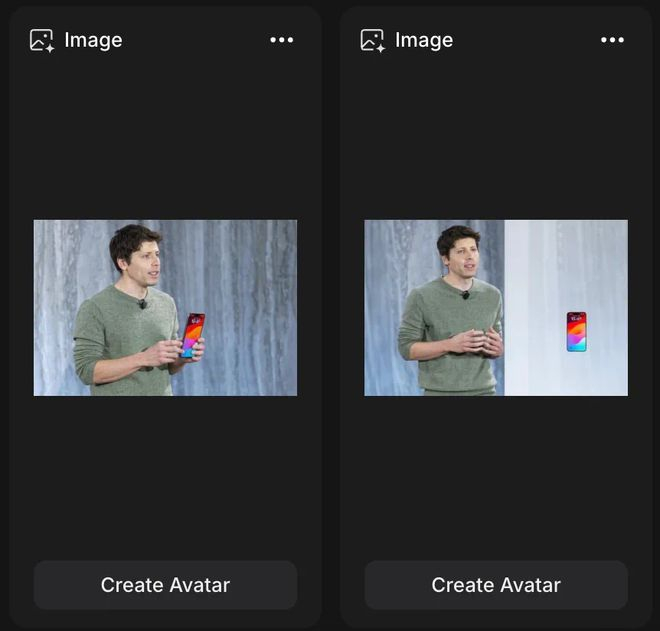Open left thumbnail of man holding phone

165,308
